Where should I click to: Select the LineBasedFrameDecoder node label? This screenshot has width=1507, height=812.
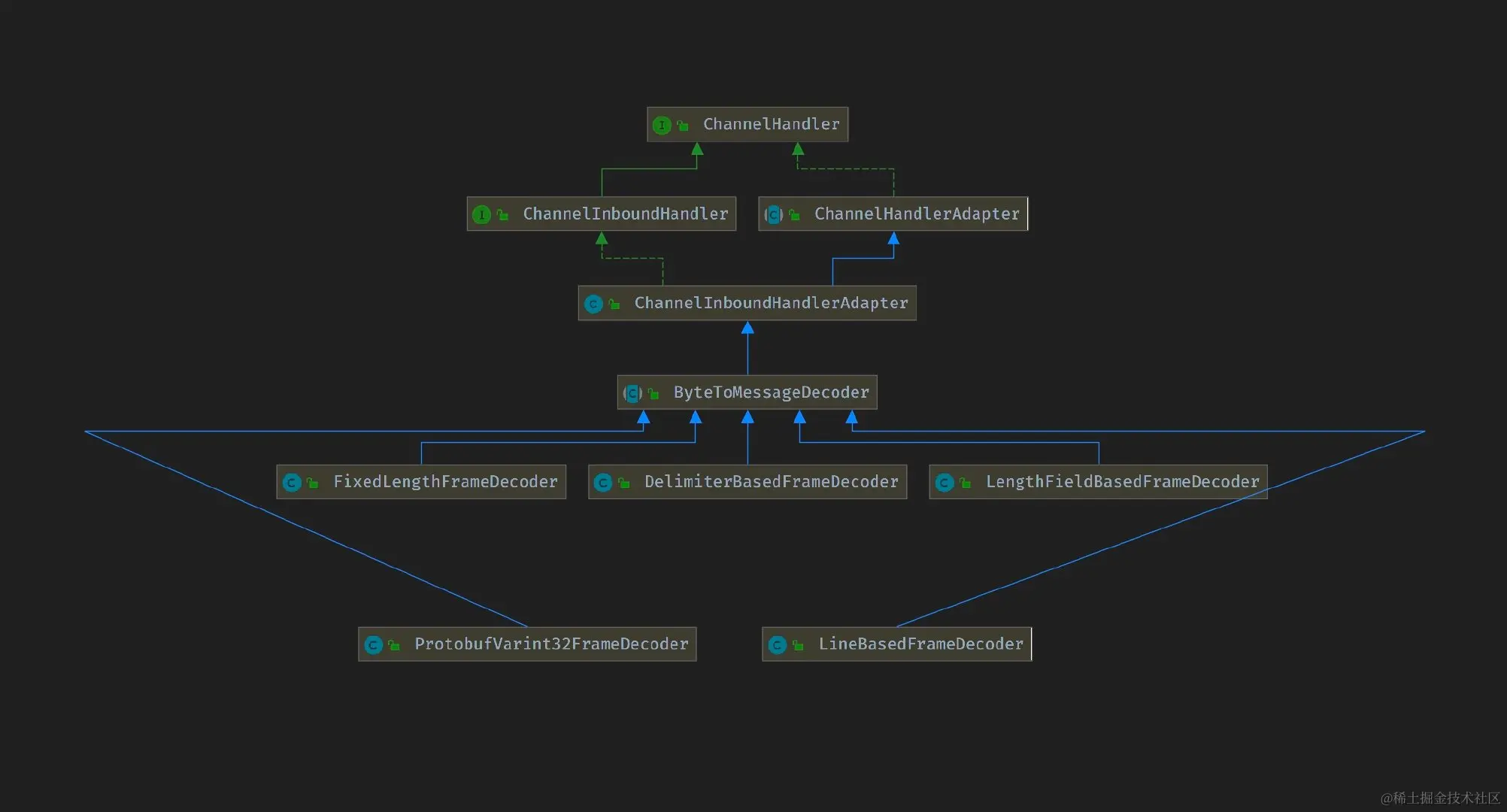point(920,644)
